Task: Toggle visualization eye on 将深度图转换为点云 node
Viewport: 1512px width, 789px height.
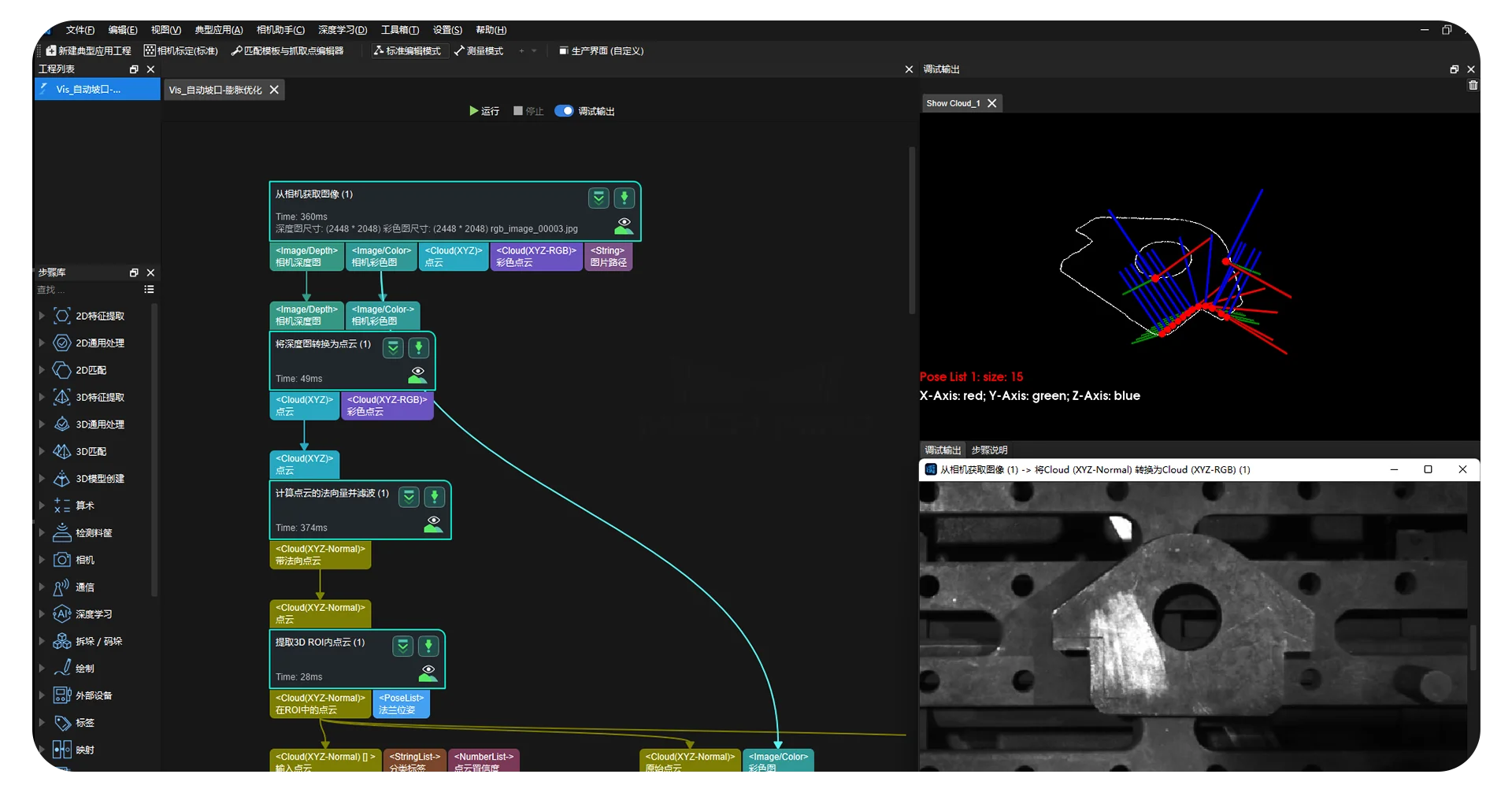Action: 418,376
